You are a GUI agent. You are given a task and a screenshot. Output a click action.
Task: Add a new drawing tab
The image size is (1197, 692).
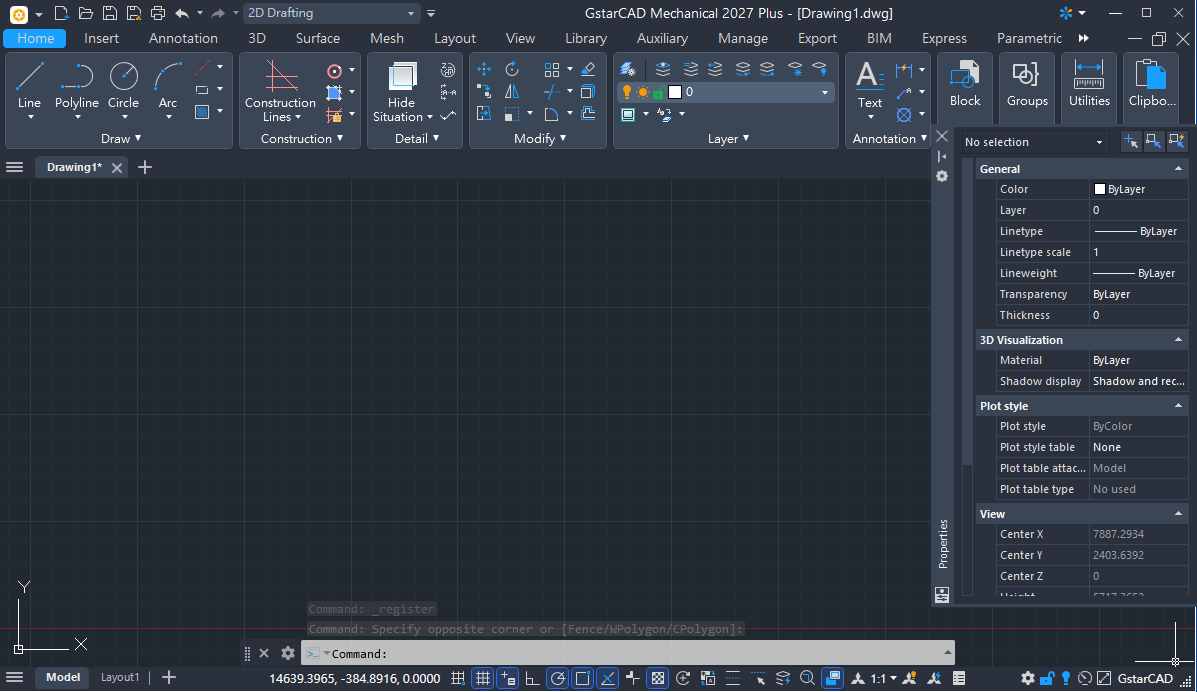click(145, 167)
